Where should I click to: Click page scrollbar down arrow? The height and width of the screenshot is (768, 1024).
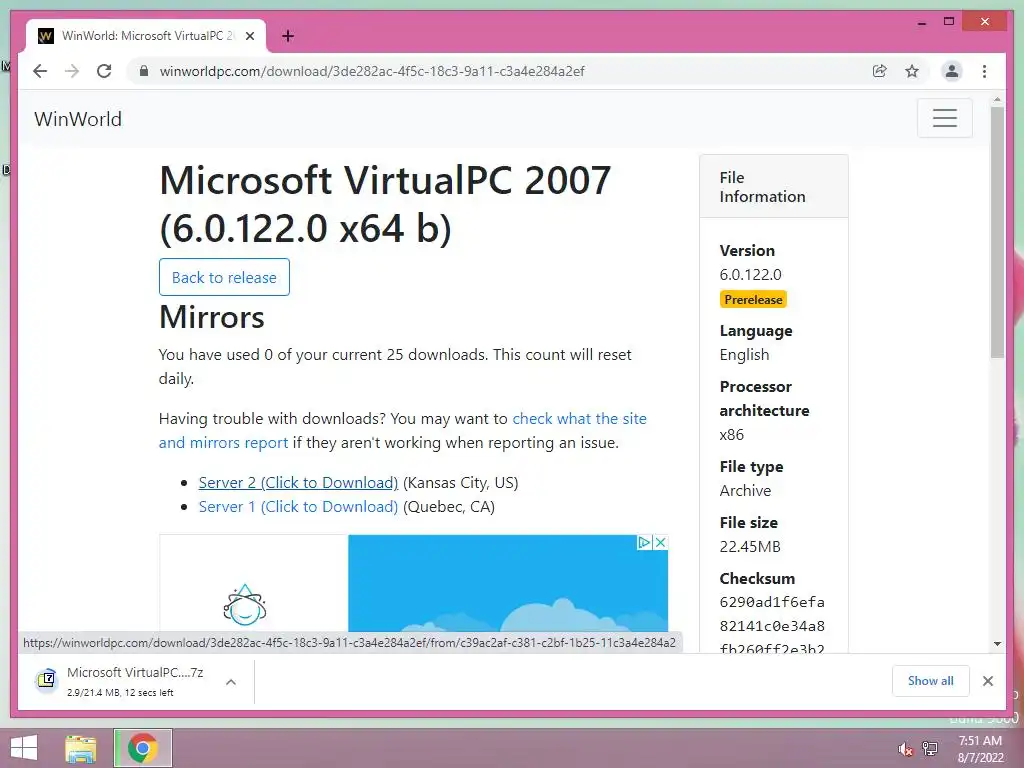(997, 644)
